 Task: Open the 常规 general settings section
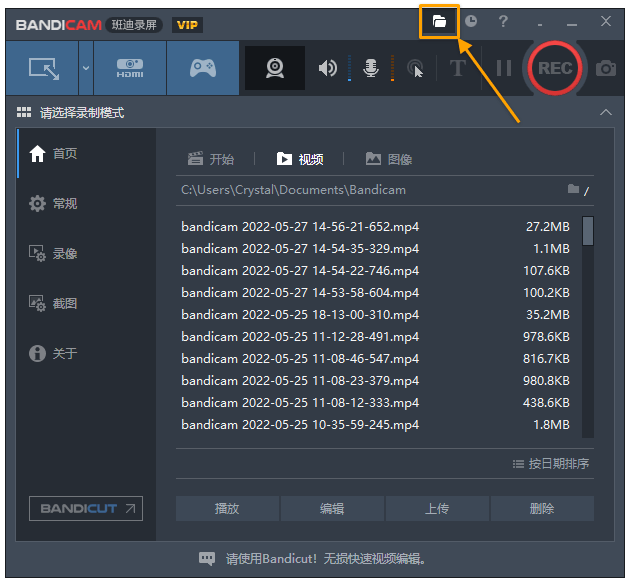pyautogui.click(x=86, y=204)
